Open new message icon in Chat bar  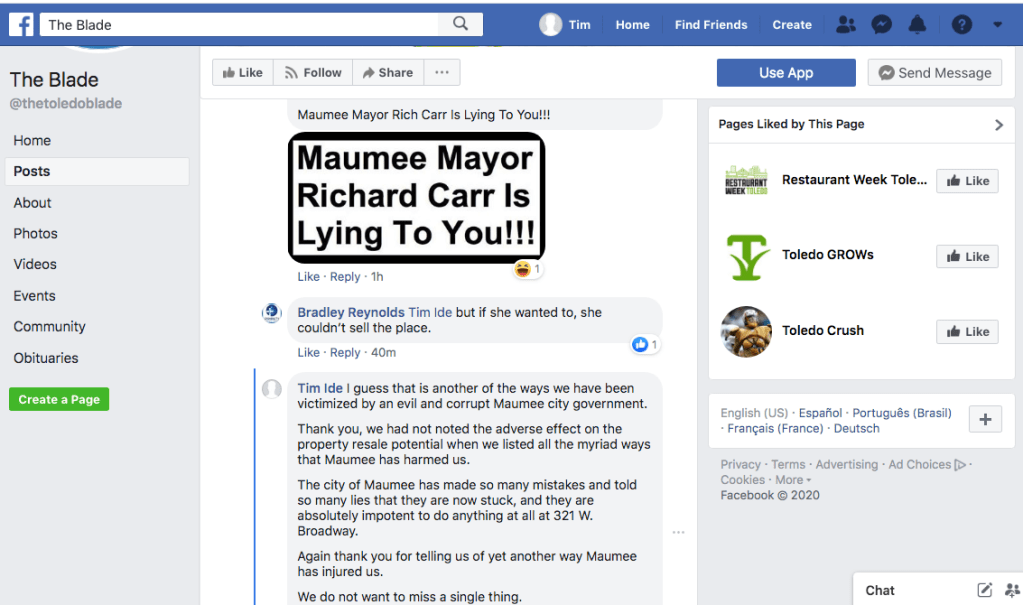click(984, 590)
